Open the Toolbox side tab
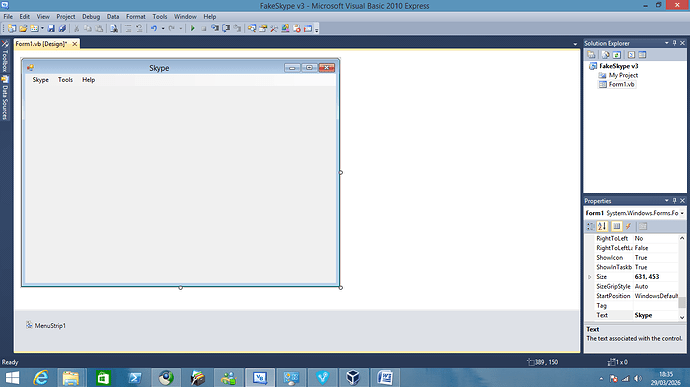This screenshot has height=387, width=690. pos(5,56)
